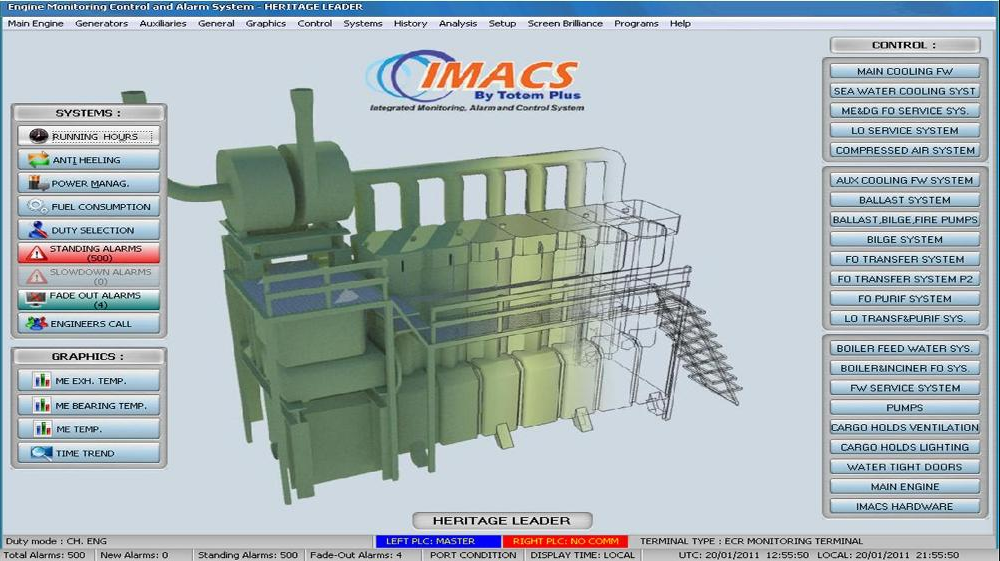
Task: Click the Port Condition status field
Action: pyautogui.click(x=473, y=555)
